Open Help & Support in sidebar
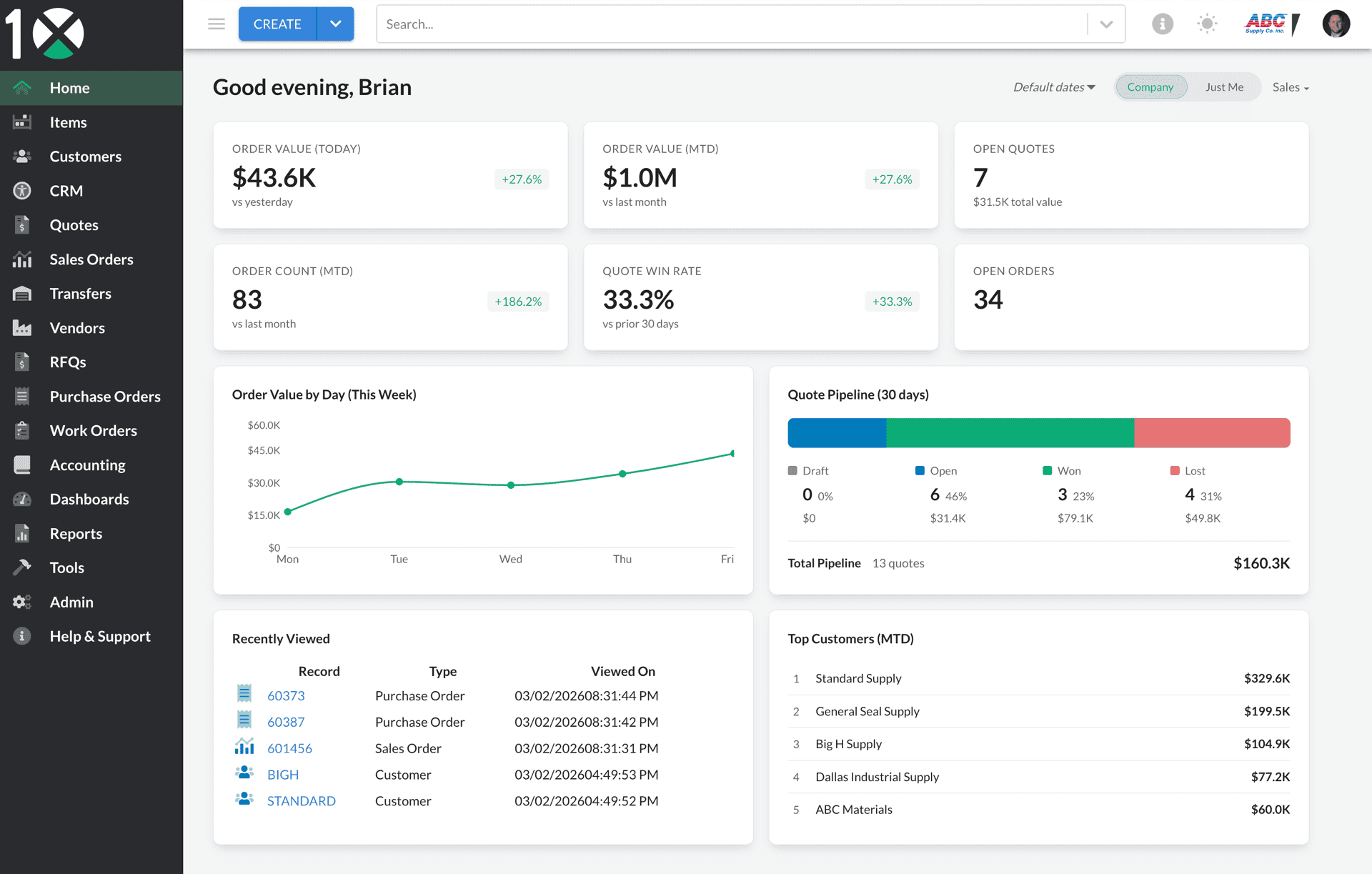The image size is (1372, 874). 91,636
